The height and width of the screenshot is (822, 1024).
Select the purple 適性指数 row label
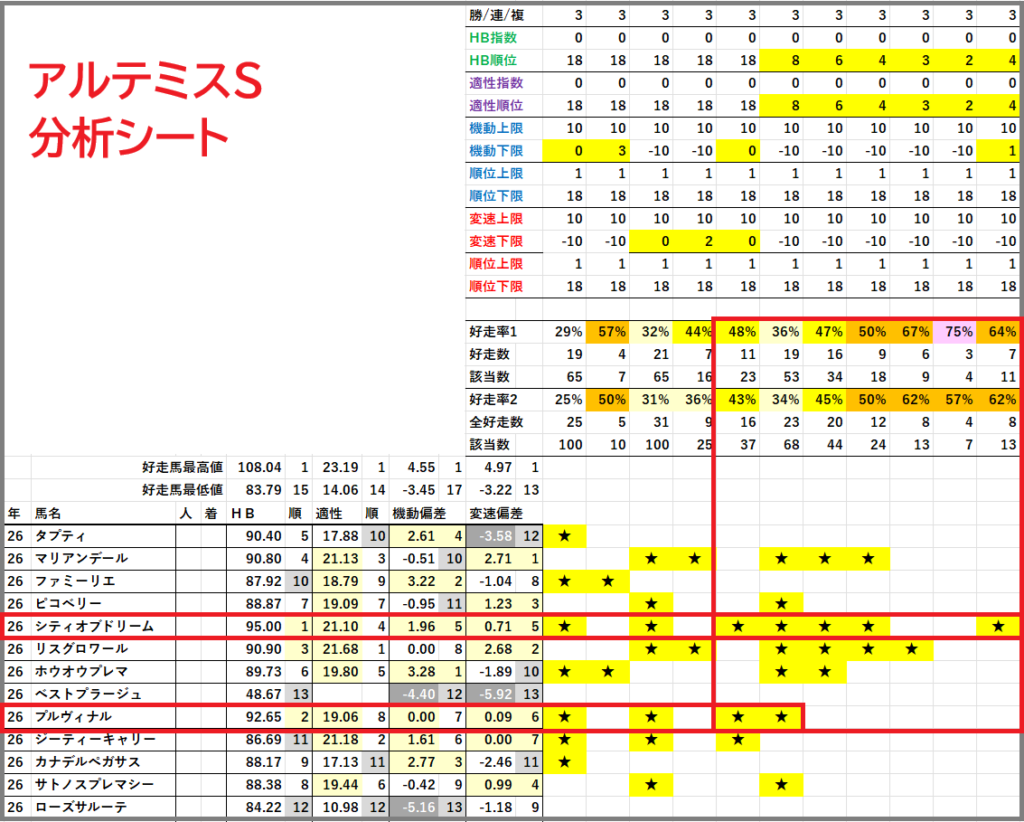click(496, 83)
